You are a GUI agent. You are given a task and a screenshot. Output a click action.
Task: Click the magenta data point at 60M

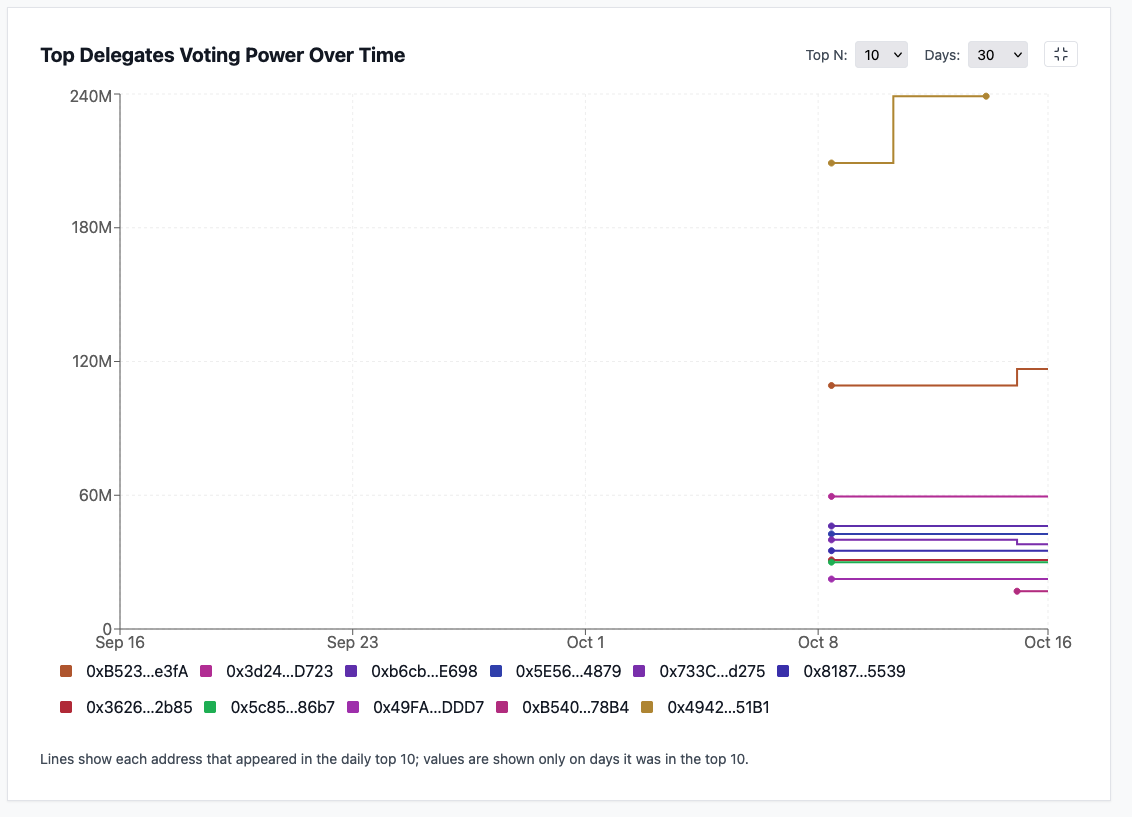(831, 496)
